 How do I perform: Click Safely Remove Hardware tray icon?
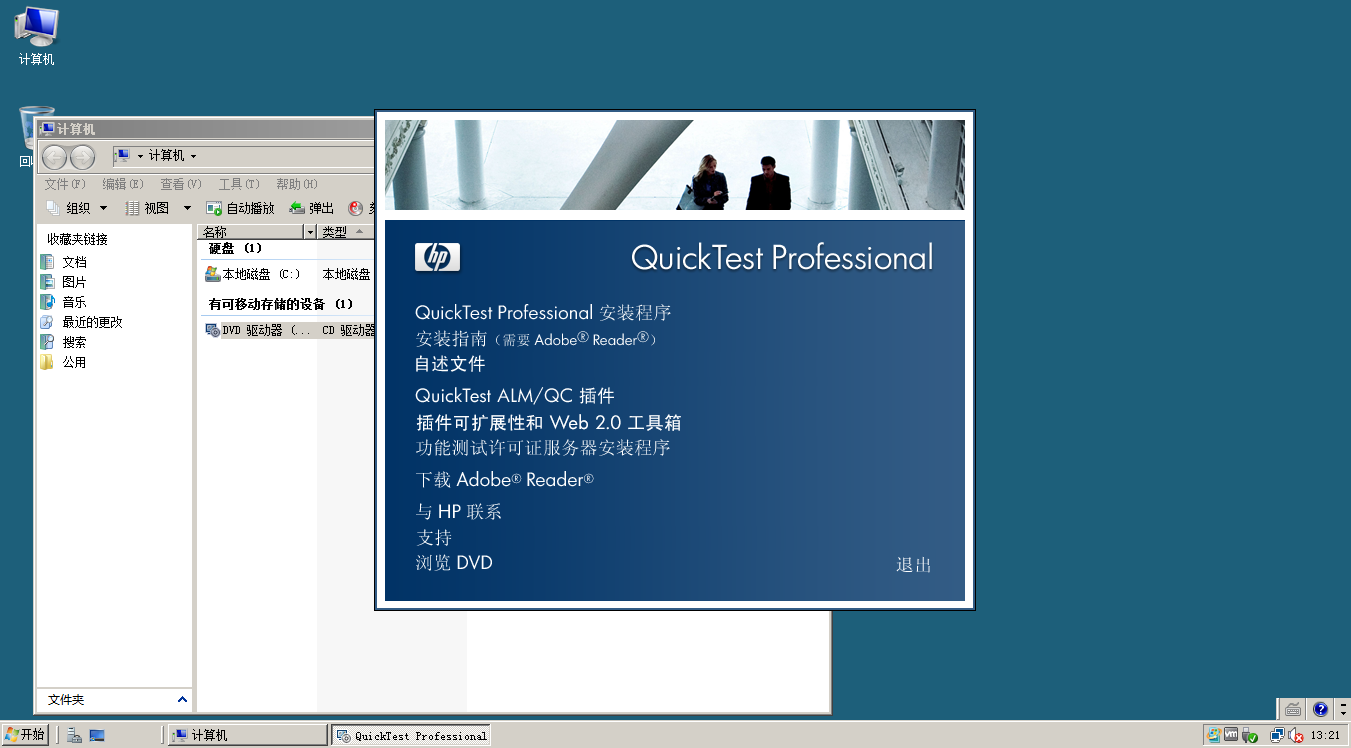tap(1249, 735)
